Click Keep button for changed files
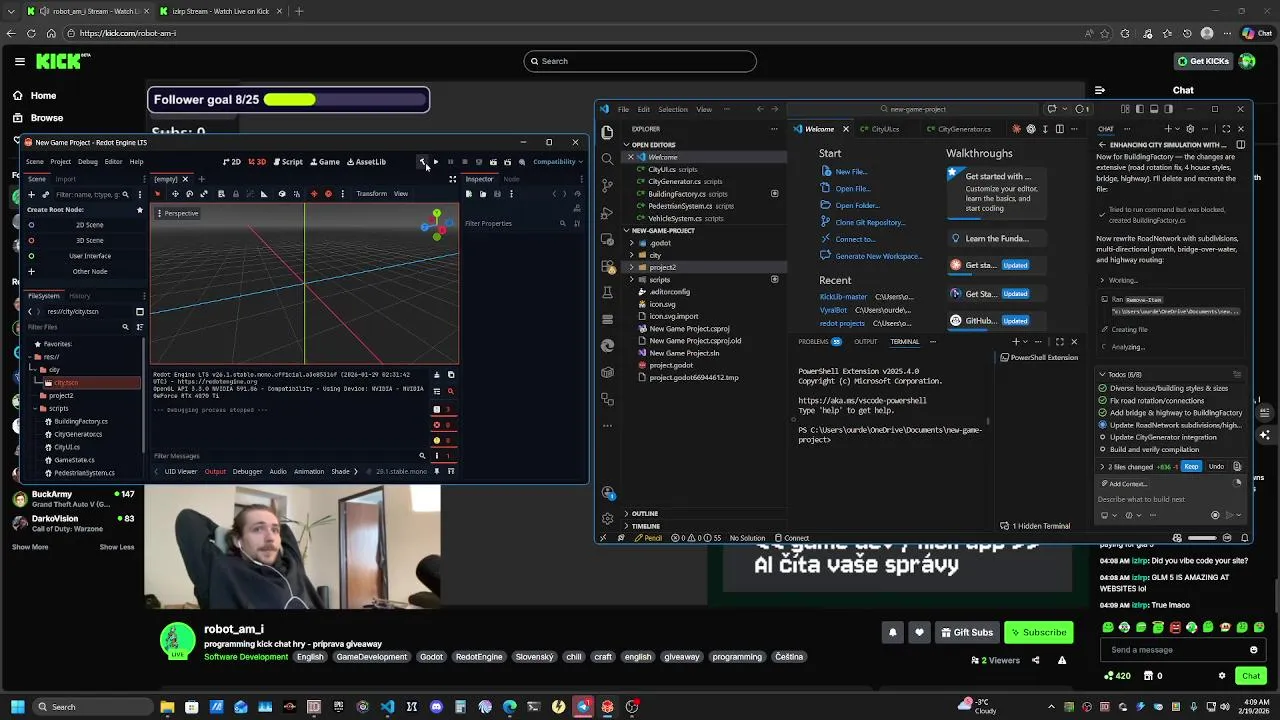This screenshot has width=1280, height=720. [x=1191, y=467]
